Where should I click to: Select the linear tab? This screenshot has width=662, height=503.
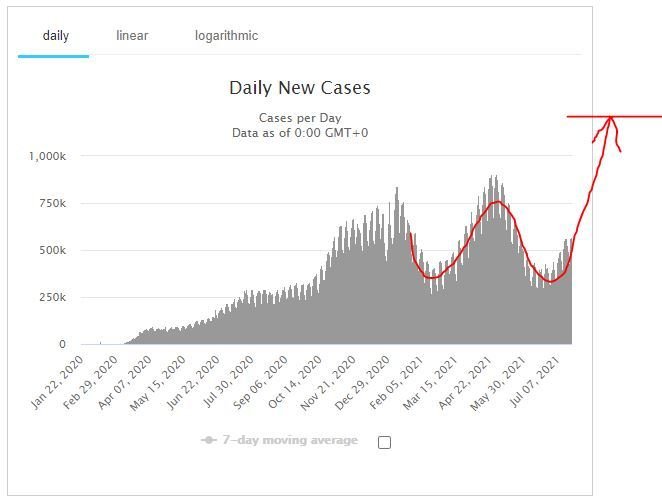click(132, 36)
